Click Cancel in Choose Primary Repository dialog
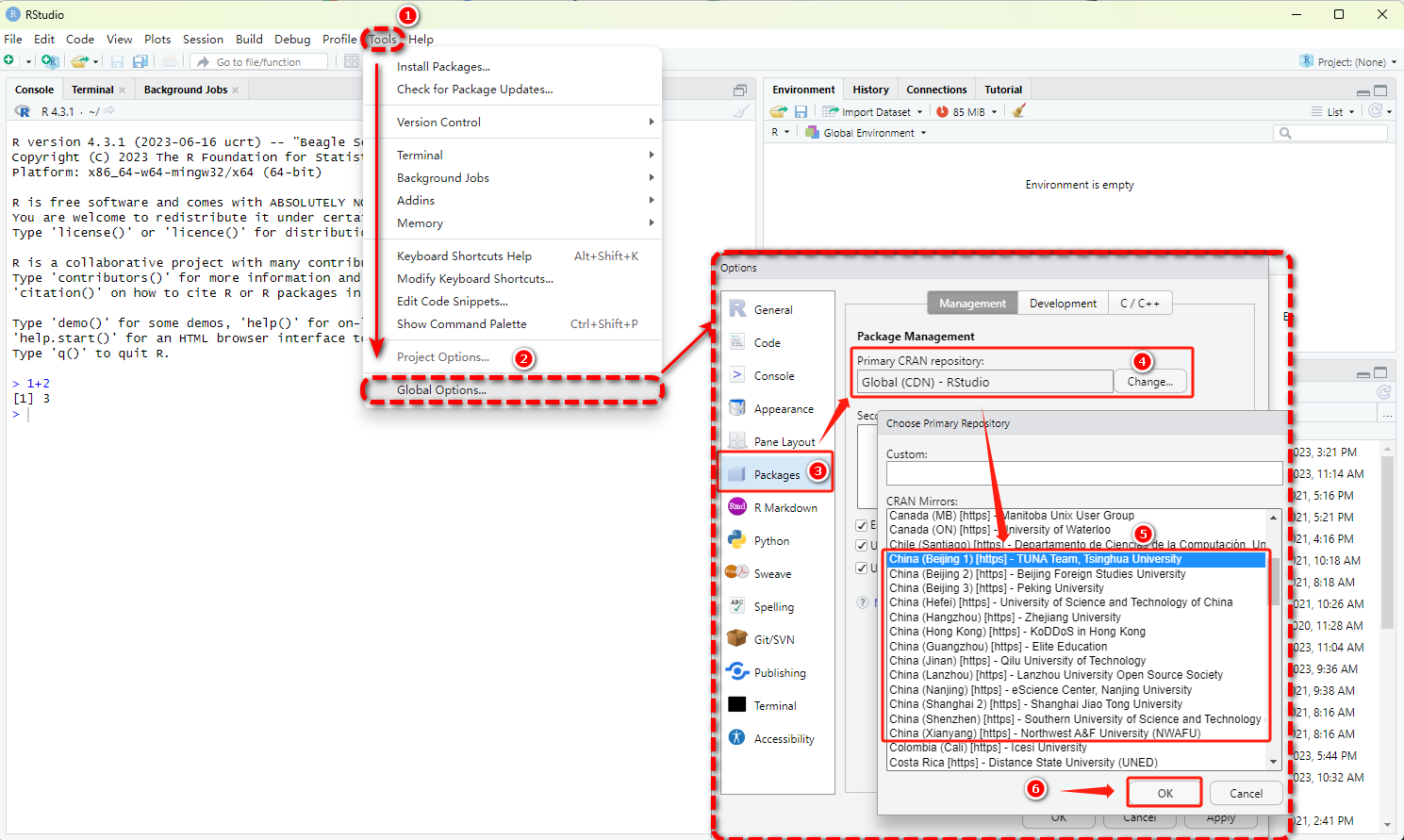The height and width of the screenshot is (840, 1404). click(x=1246, y=793)
